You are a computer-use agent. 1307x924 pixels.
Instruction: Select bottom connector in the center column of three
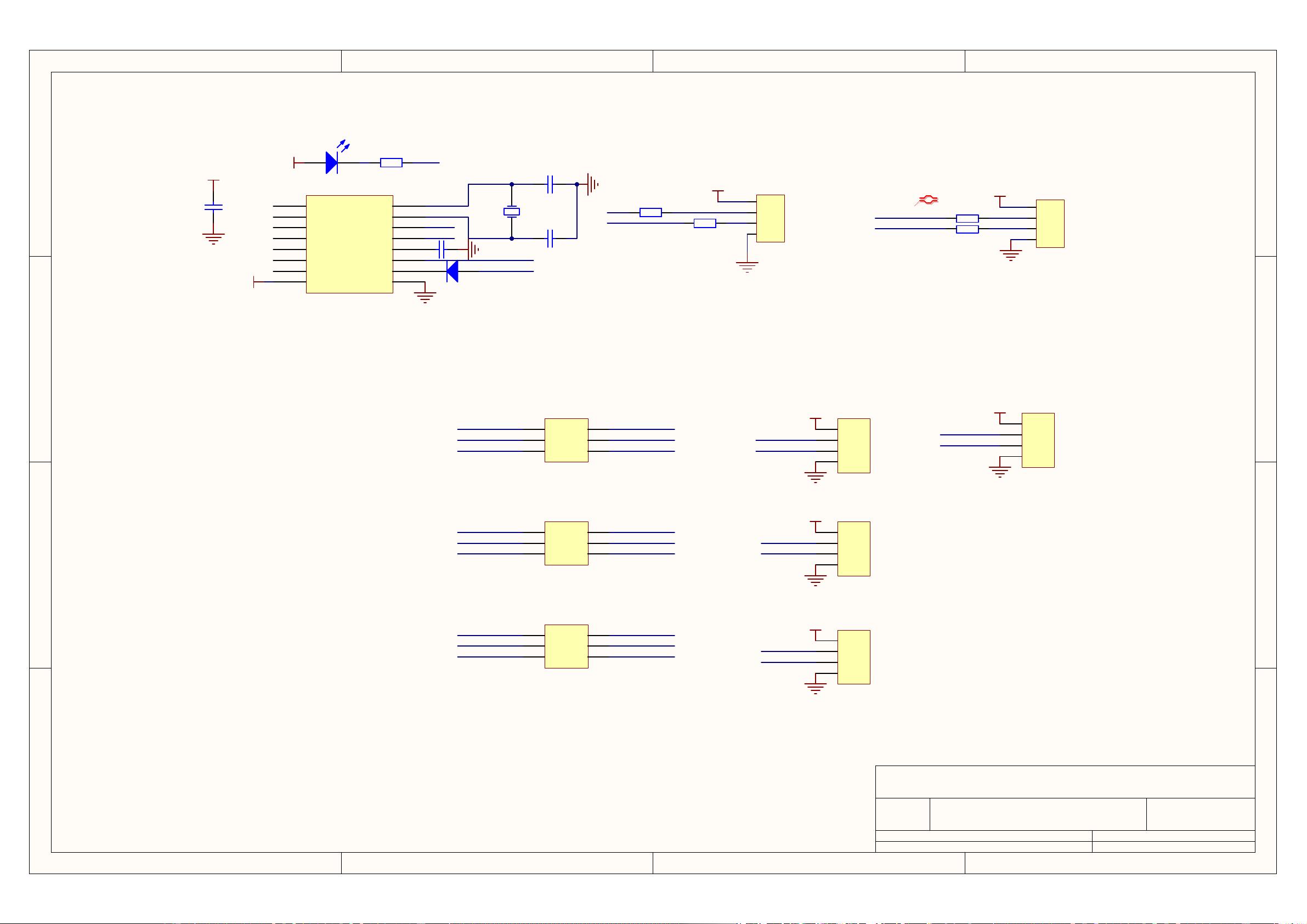(x=854, y=657)
